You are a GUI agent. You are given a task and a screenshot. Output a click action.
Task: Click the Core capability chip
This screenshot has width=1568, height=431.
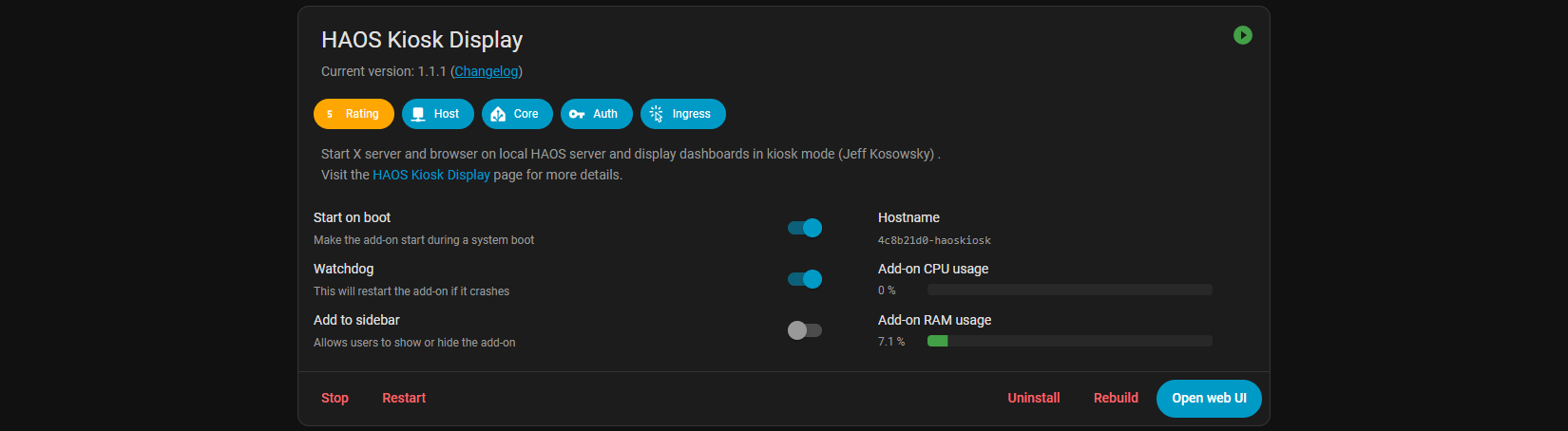point(517,114)
